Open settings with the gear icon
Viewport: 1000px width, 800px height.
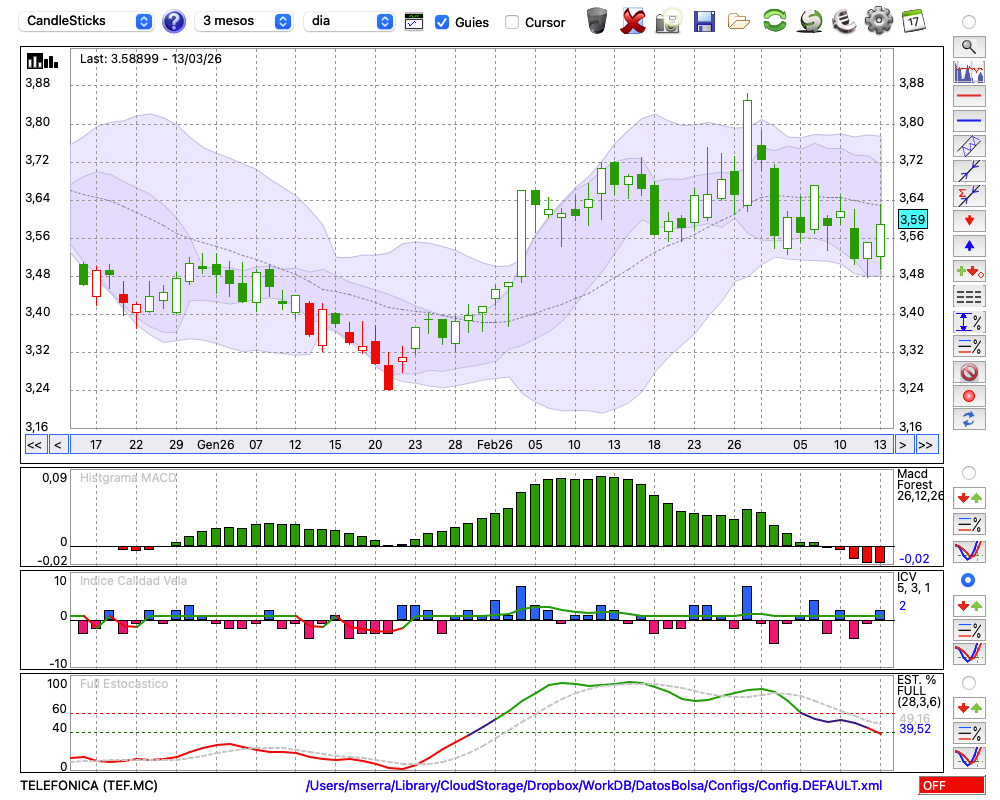click(x=878, y=21)
